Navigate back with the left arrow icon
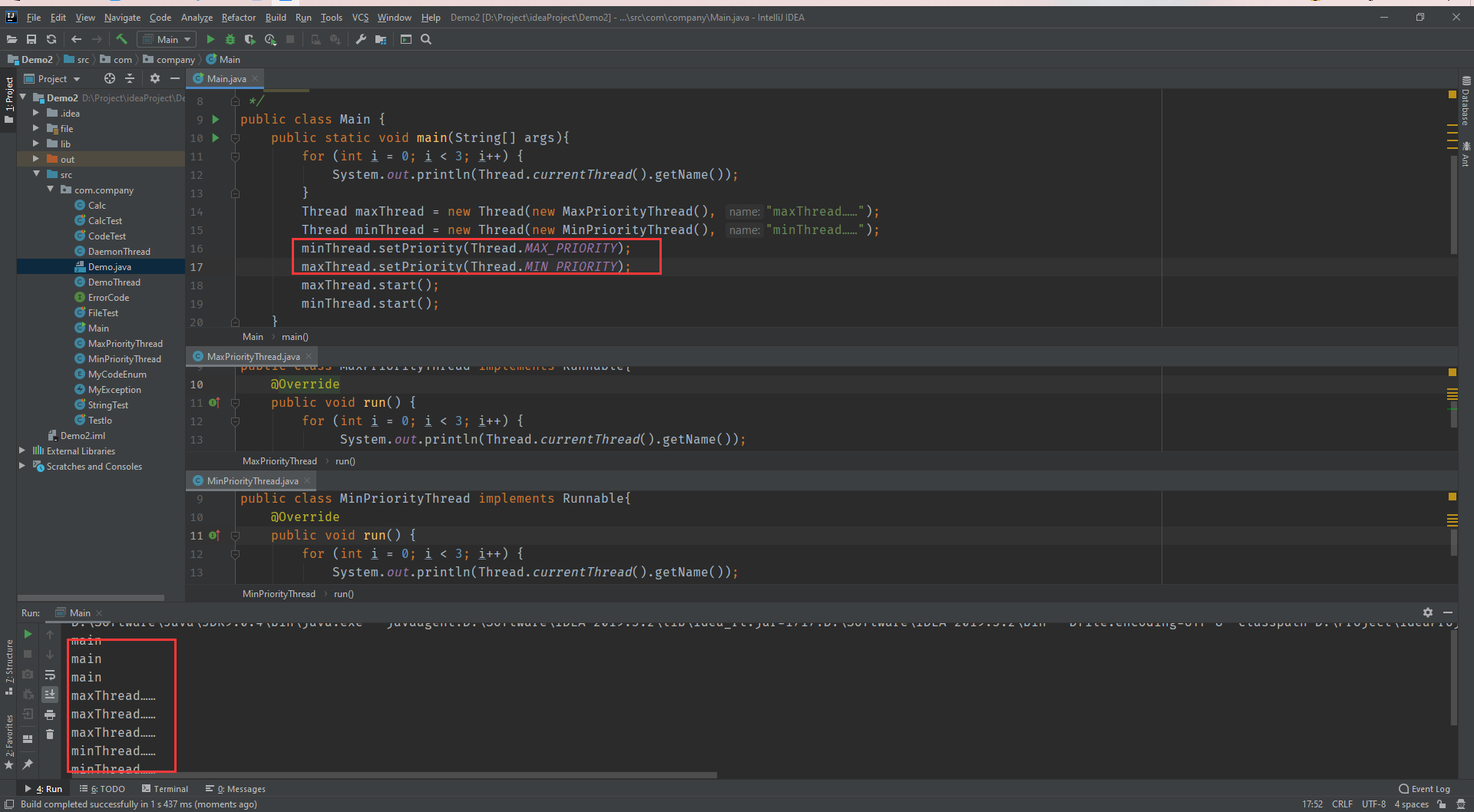 pos(76,39)
